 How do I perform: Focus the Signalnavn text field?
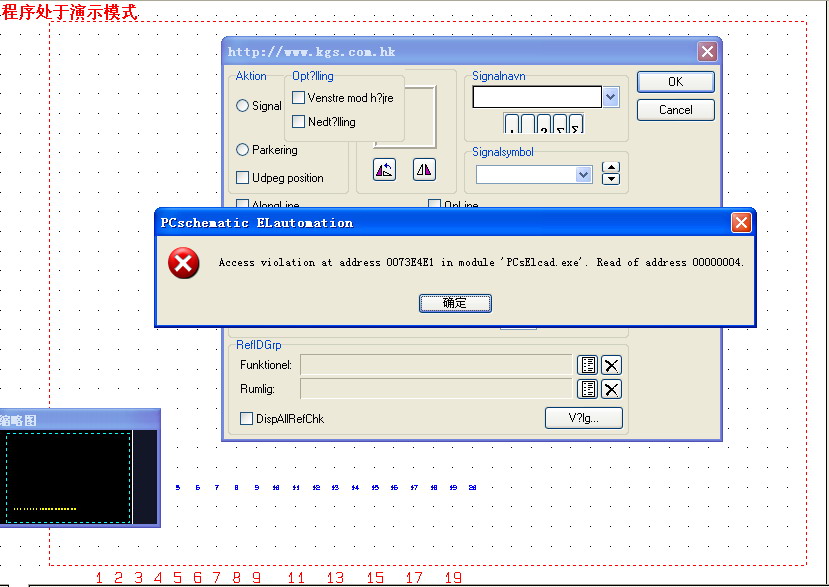[x=537, y=97]
